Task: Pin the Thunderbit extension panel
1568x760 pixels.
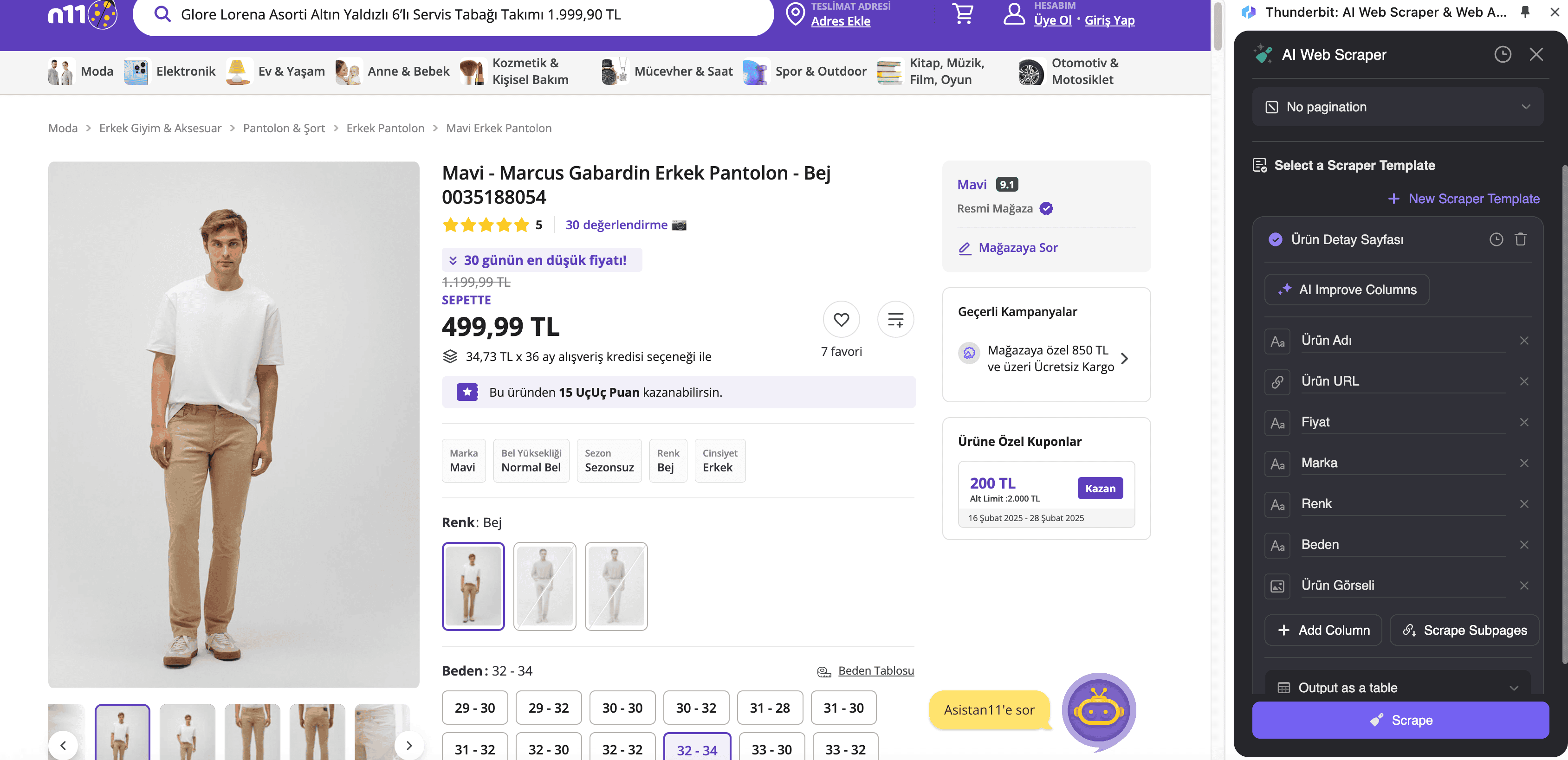Action: coord(1525,12)
